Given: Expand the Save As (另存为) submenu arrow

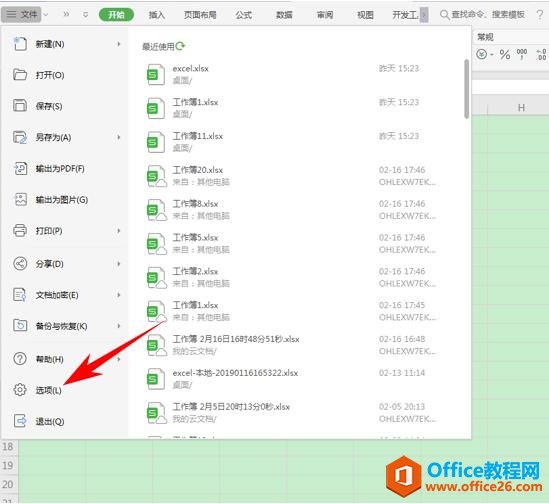Looking at the screenshot, I should point(119,137).
